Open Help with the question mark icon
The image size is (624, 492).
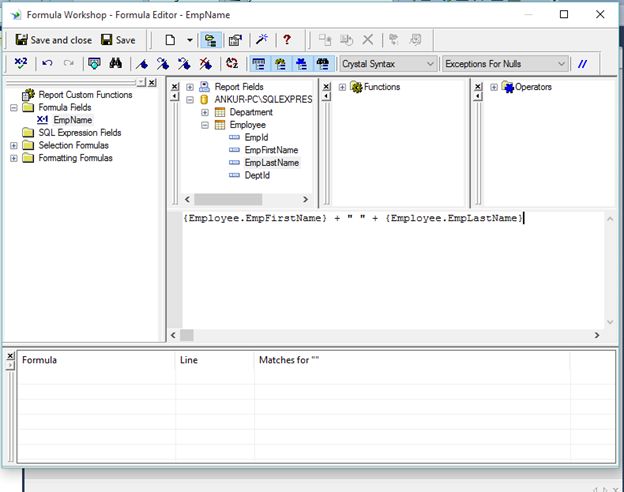click(287, 40)
